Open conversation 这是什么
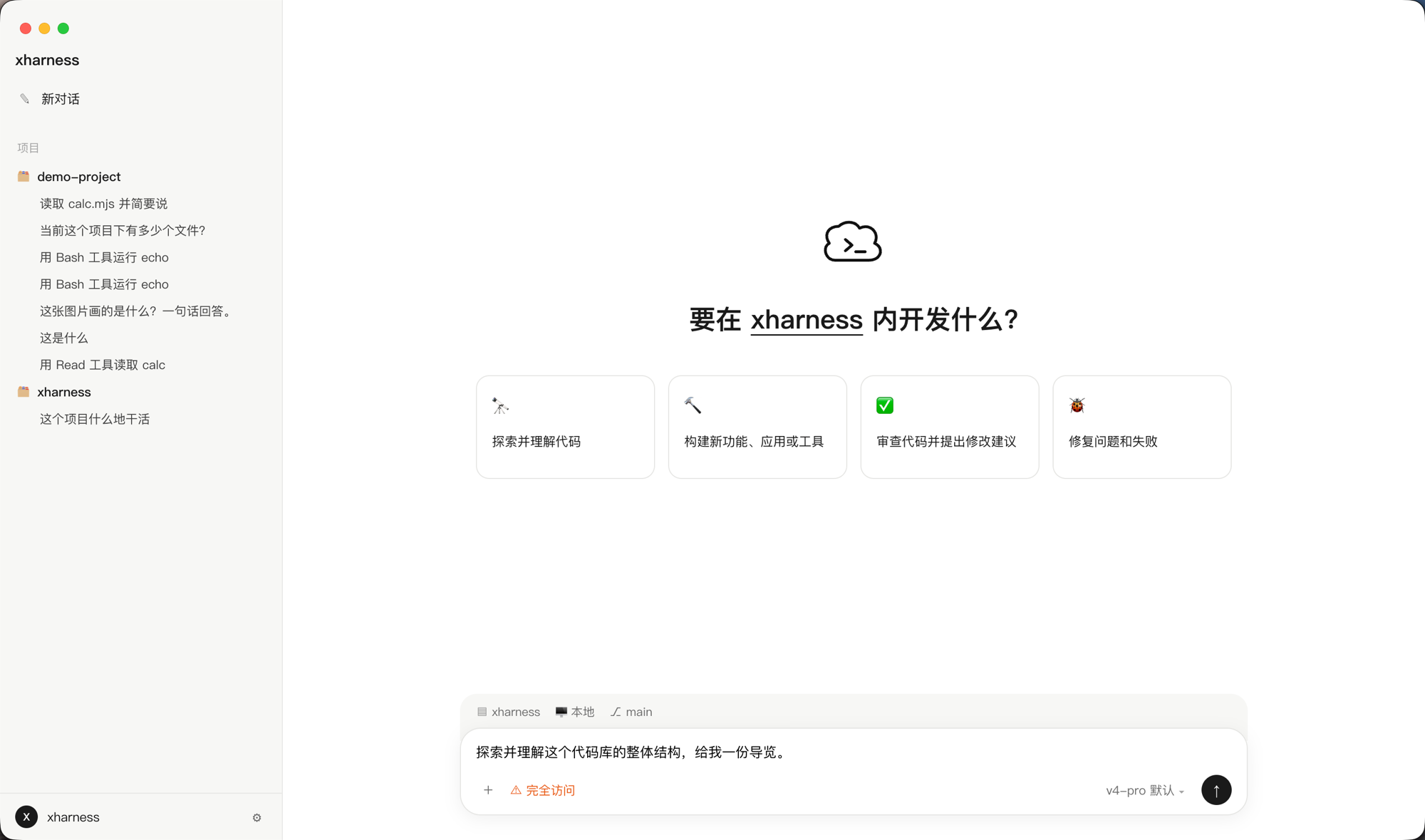 (x=64, y=338)
